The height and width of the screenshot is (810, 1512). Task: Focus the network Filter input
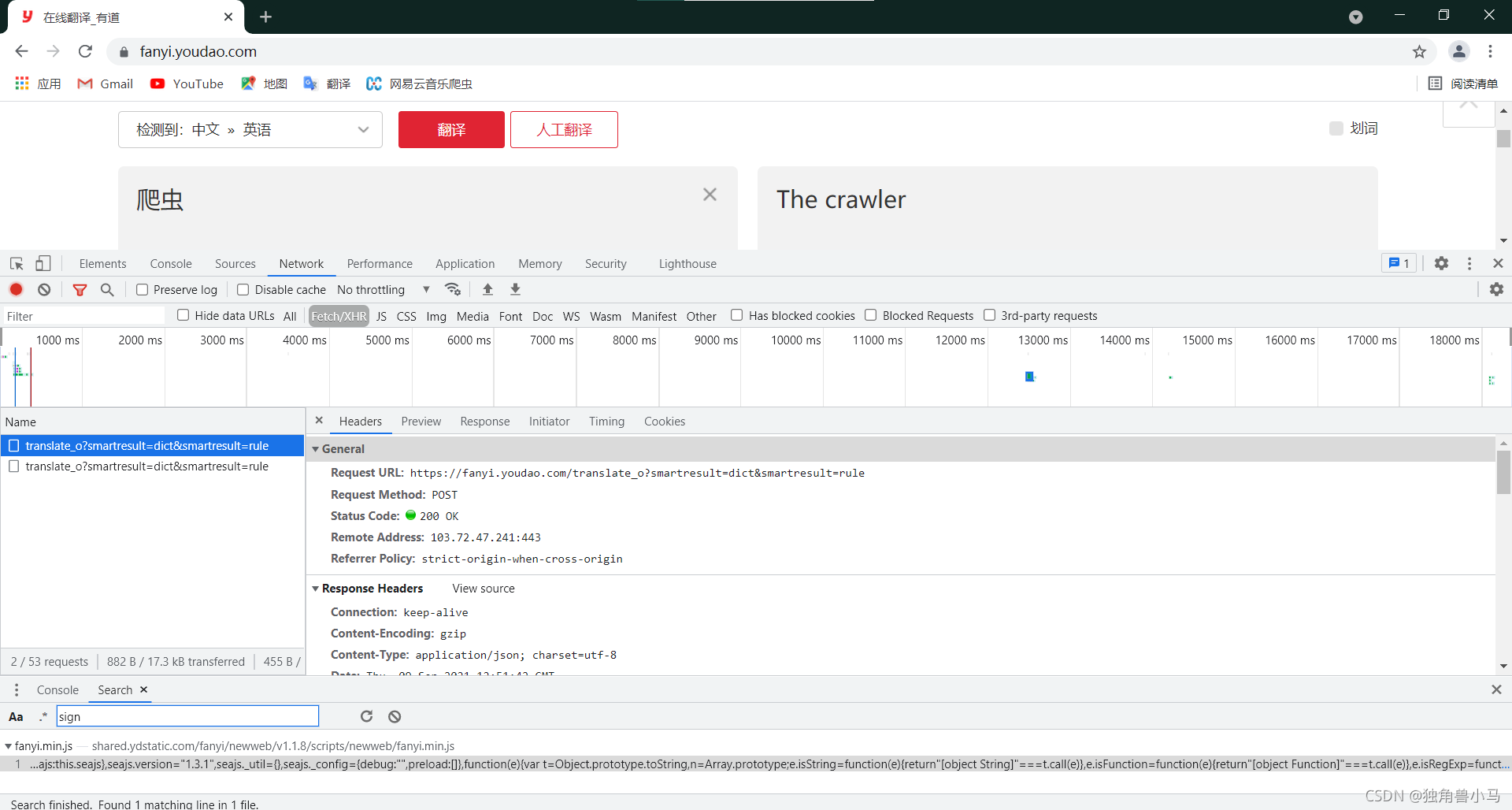(83, 316)
